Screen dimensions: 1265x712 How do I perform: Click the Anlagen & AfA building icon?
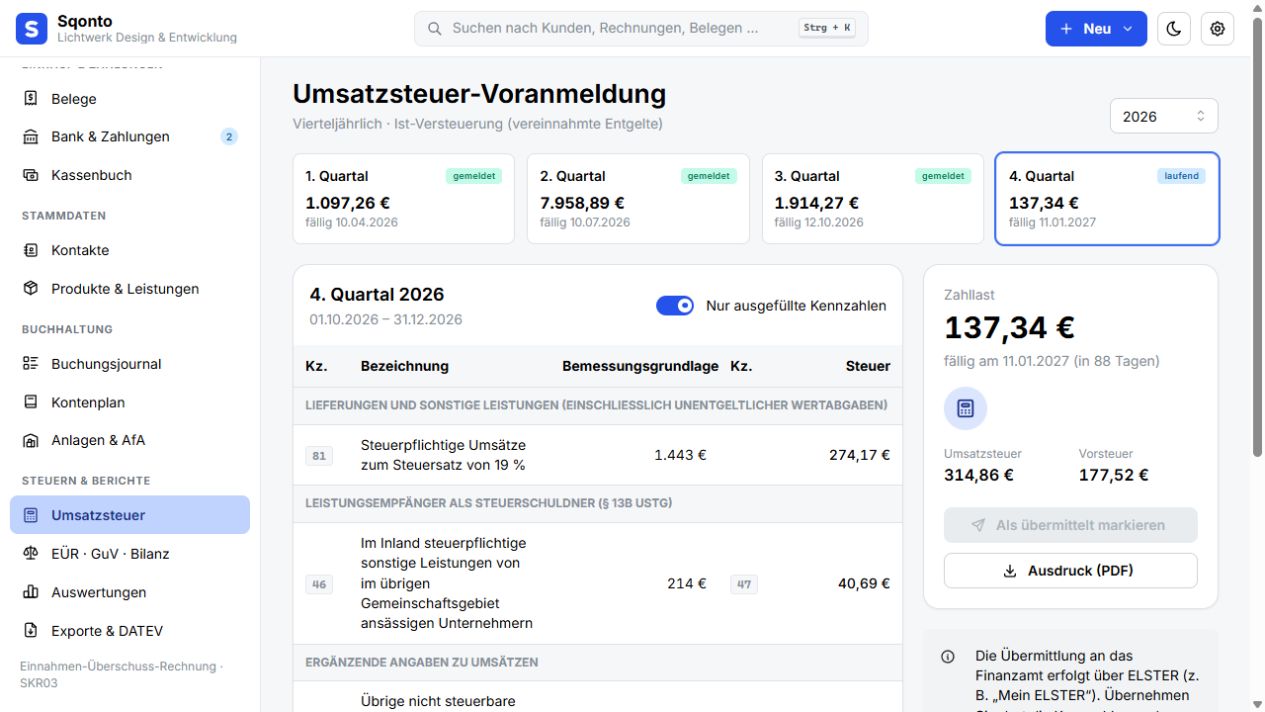31,440
